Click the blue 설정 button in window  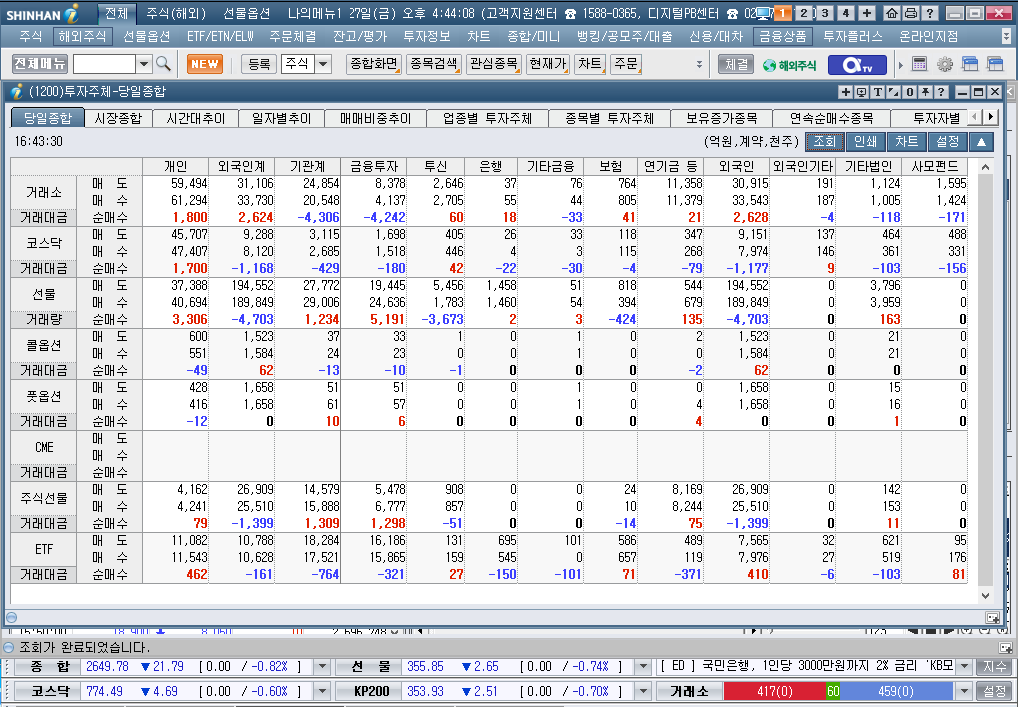coord(948,142)
